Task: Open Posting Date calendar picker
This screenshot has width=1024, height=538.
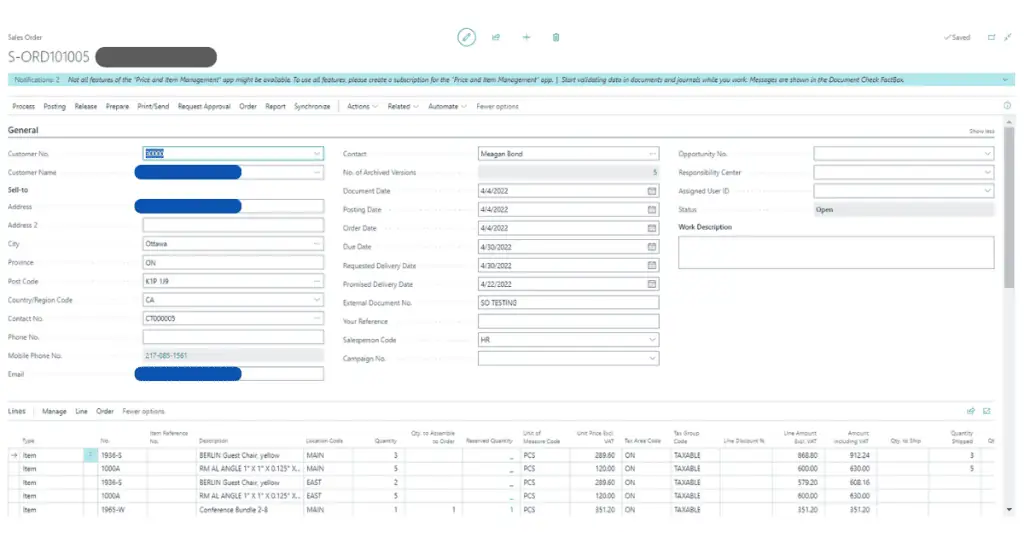Action: click(651, 210)
